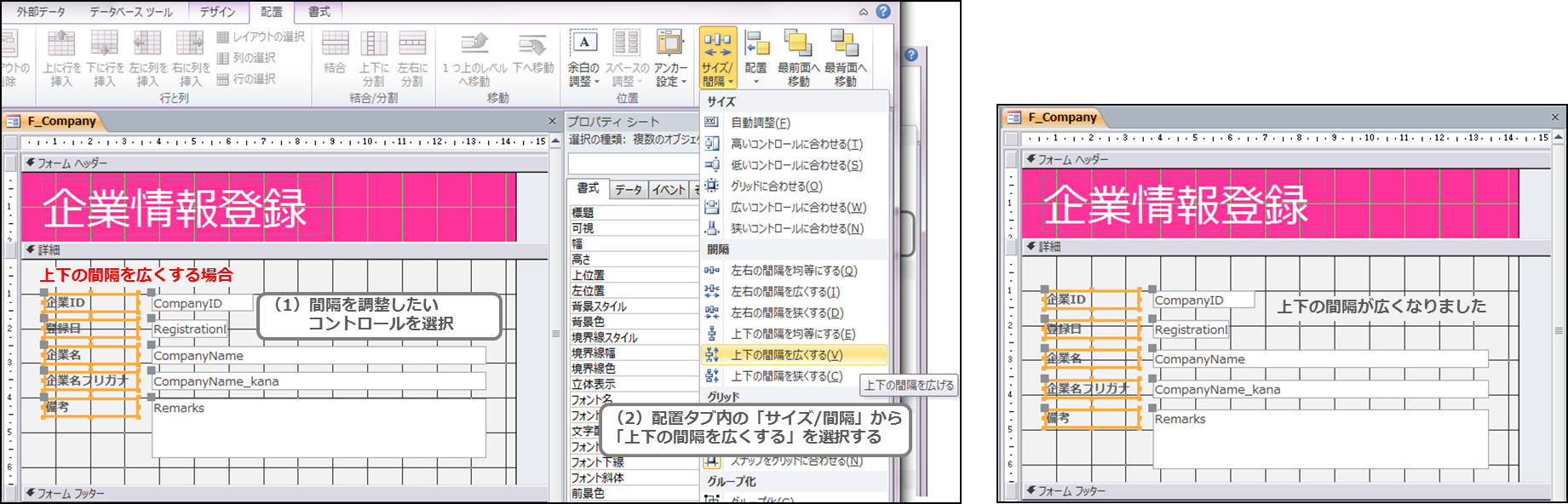Click the 可視 property row
The height and width of the screenshot is (504, 1568).
click(635, 228)
